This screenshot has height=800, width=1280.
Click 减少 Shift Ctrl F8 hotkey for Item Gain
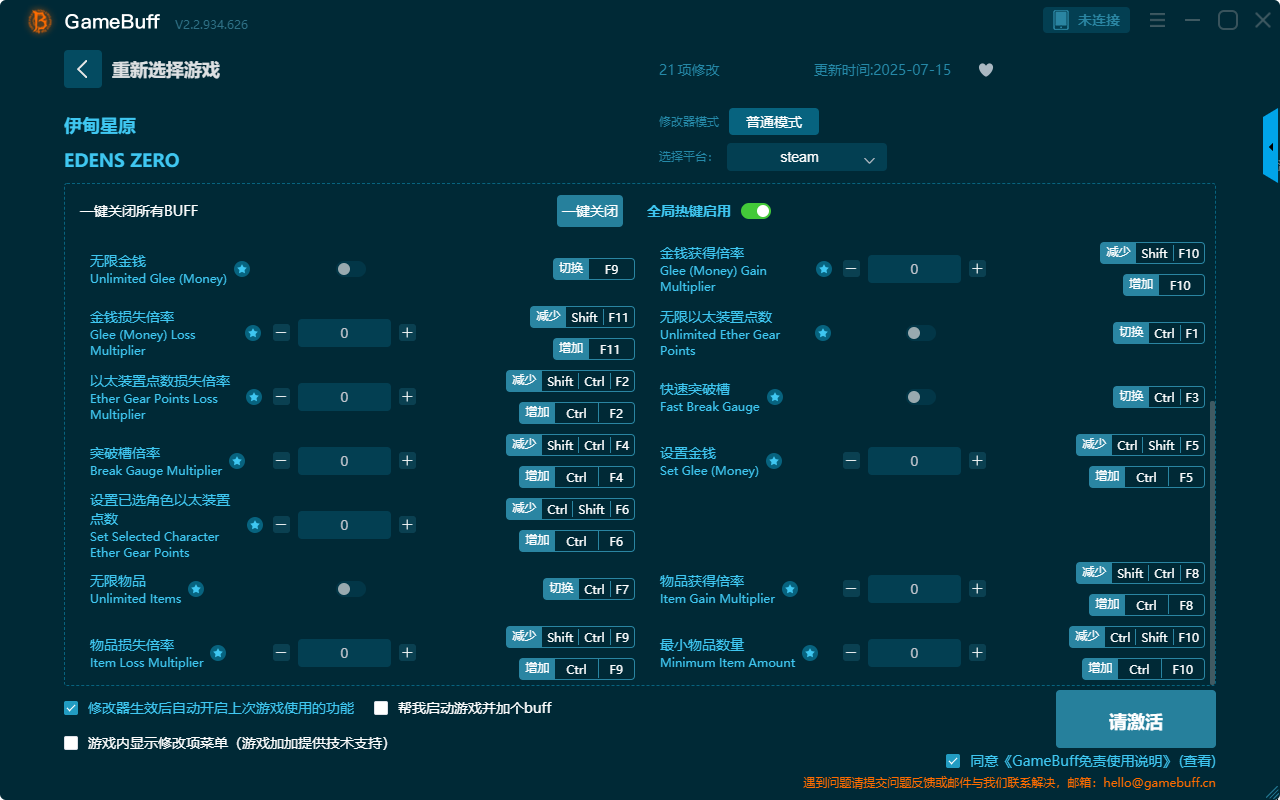(x=1140, y=573)
